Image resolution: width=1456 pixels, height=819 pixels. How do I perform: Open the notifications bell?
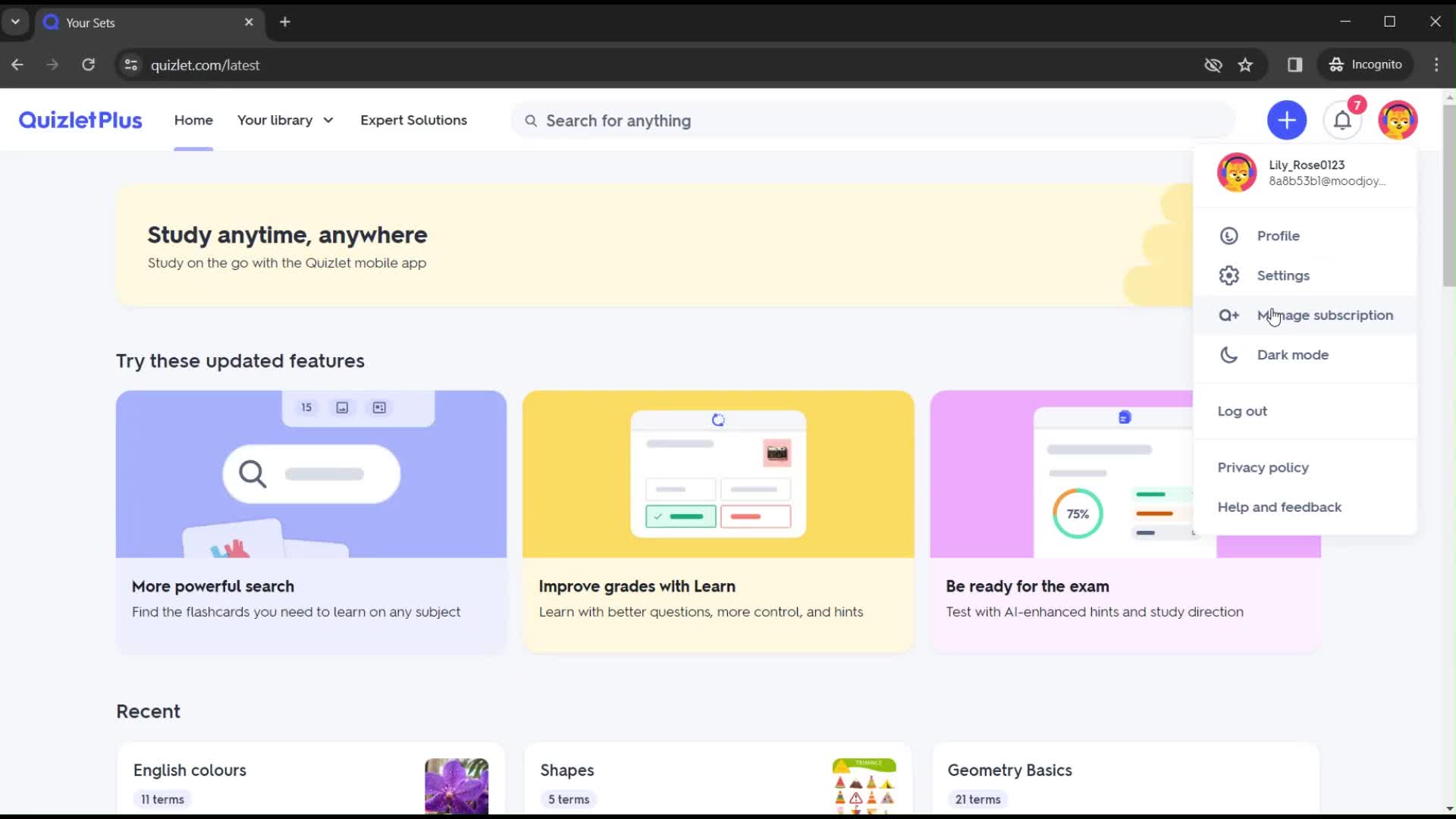coord(1342,120)
